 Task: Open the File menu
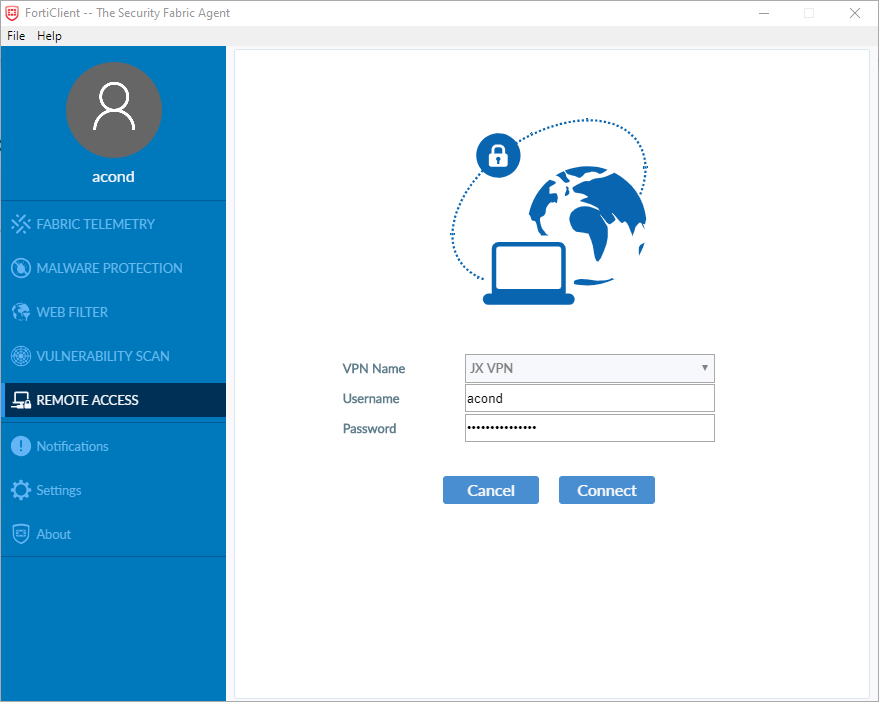[16, 36]
